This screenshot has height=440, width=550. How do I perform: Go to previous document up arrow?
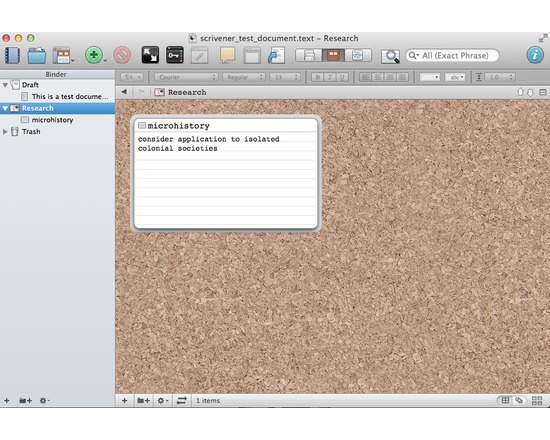point(521,92)
